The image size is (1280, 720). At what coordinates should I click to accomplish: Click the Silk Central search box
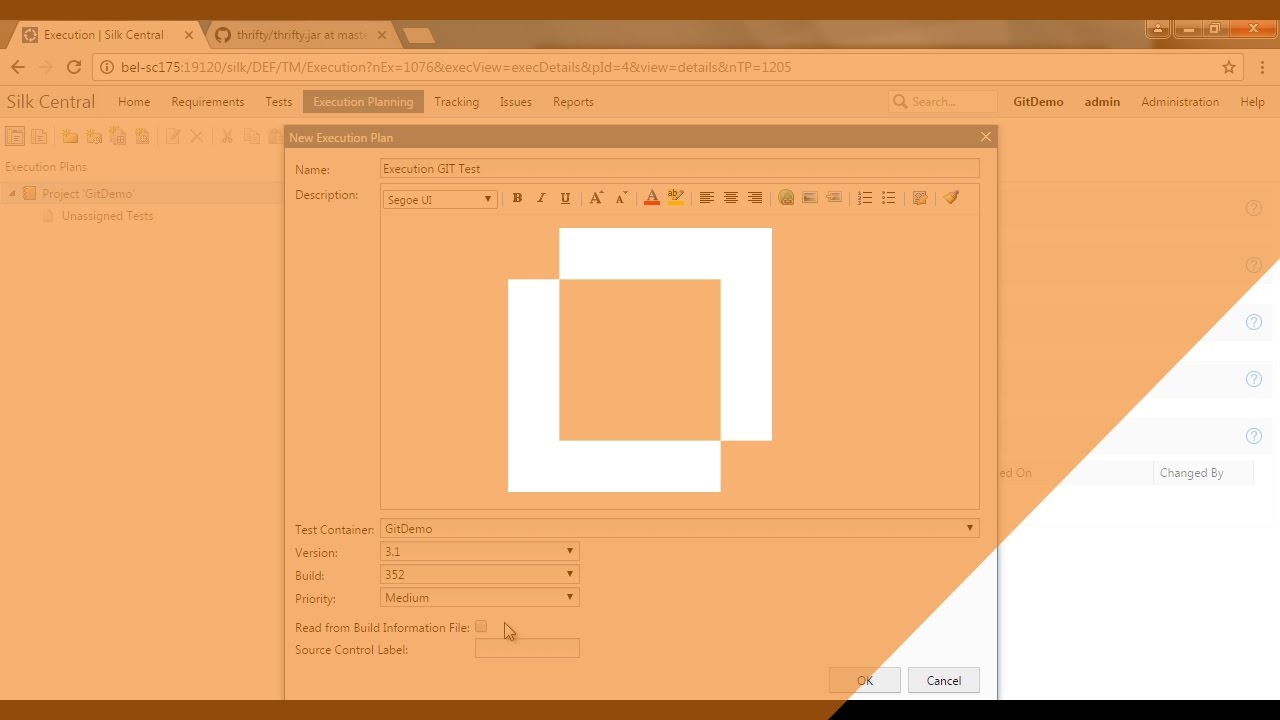coord(943,102)
